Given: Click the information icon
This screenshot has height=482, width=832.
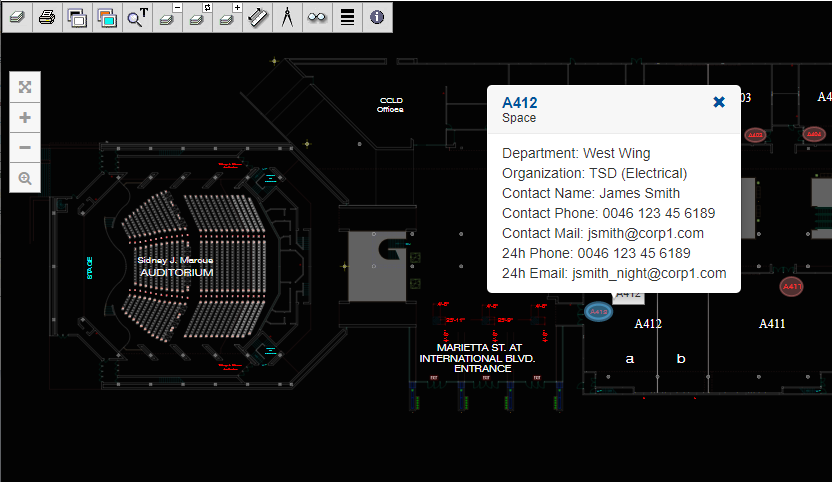Looking at the screenshot, I should point(377,17).
